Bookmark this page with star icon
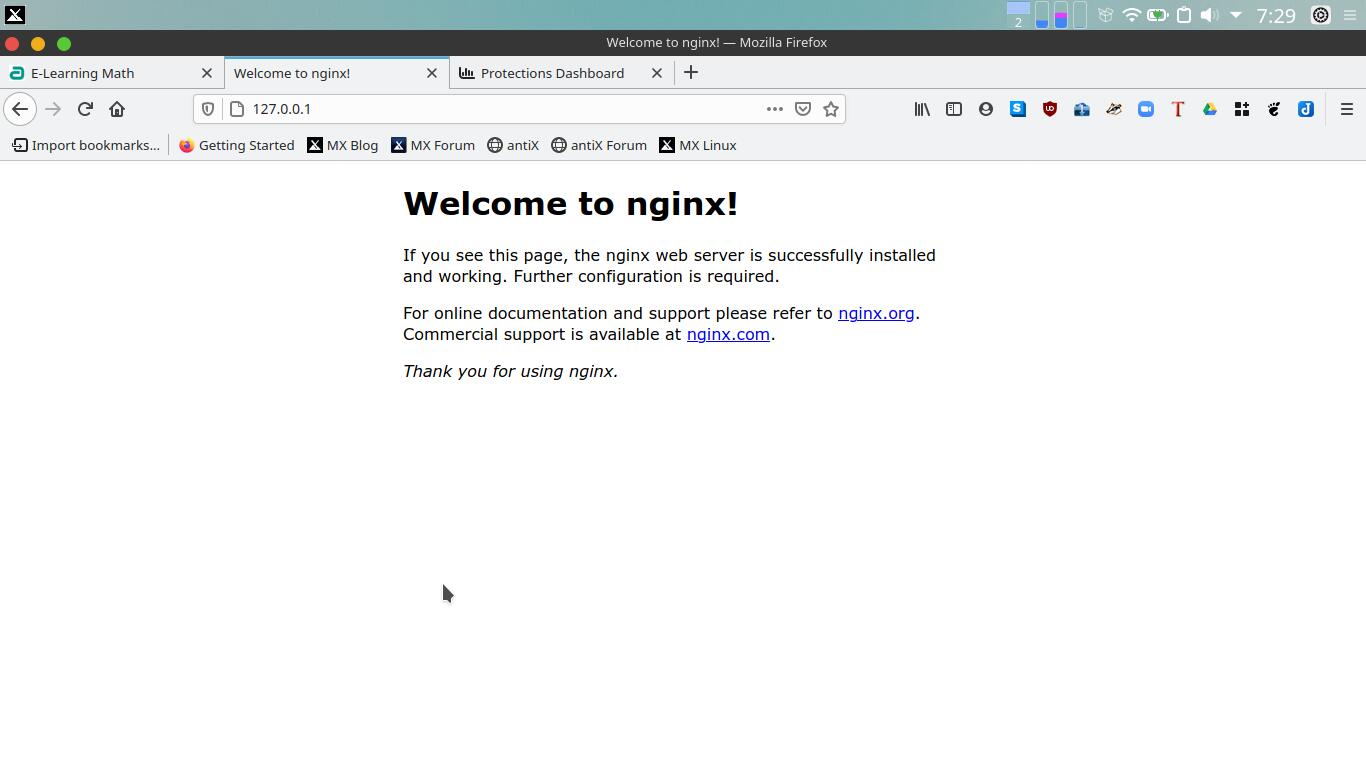The height and width of the screenshot is (768, 1366). (x=830, y=109)
